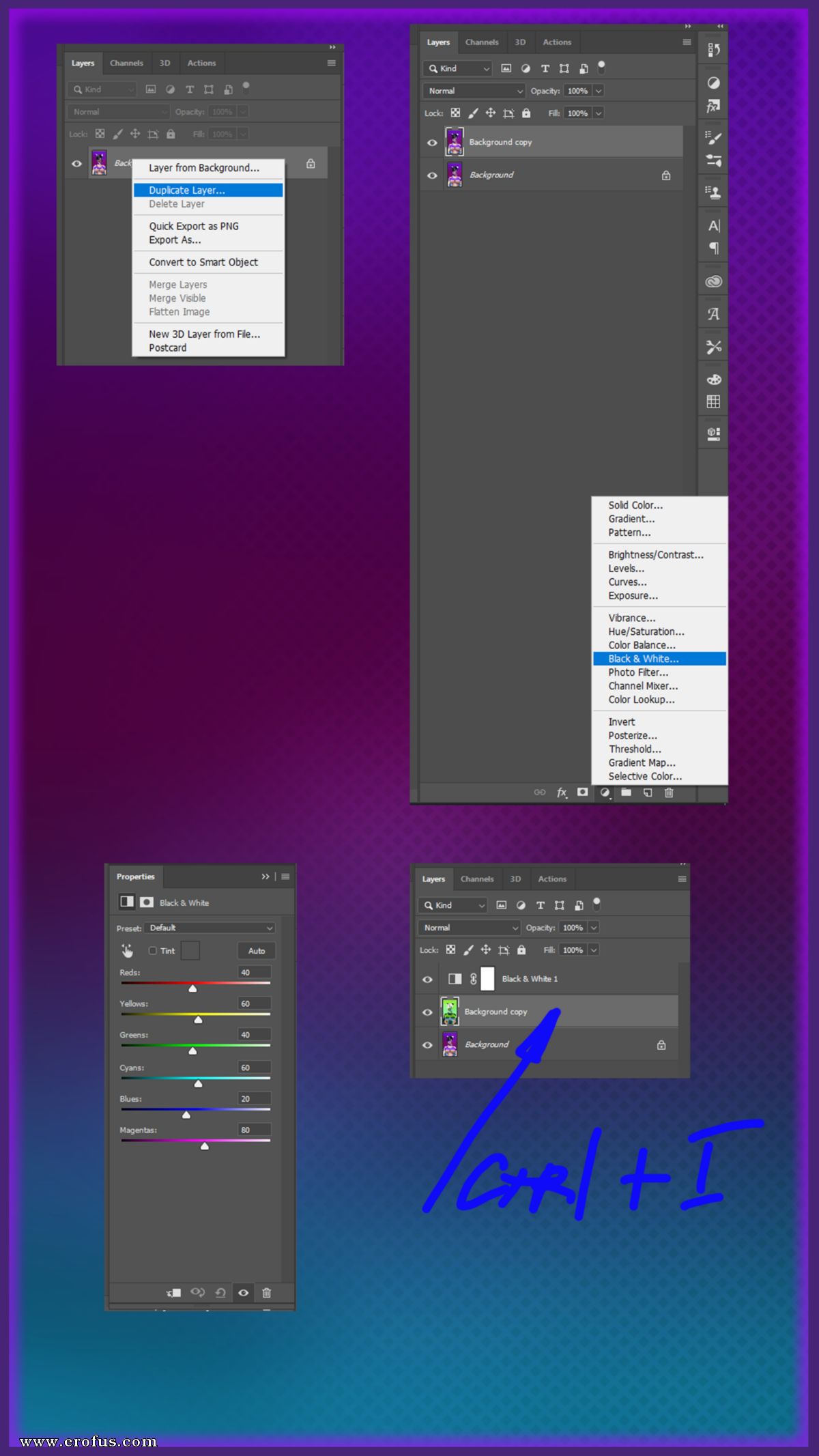Click reset adjustment icon in Properties panel footer
The width and height of the screenshot is (819, 1456).
(x=220, y=1292)
